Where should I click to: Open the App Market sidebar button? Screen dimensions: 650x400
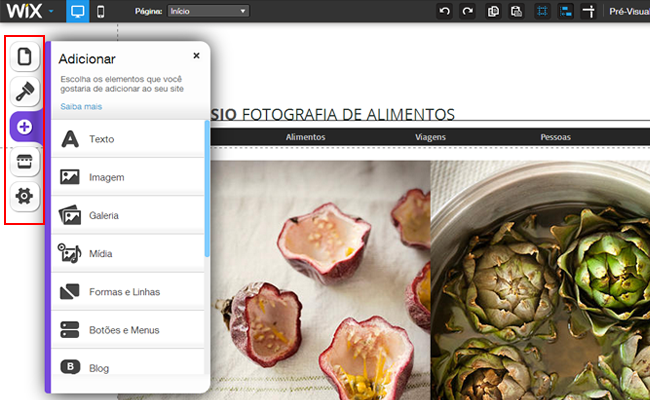24,161
